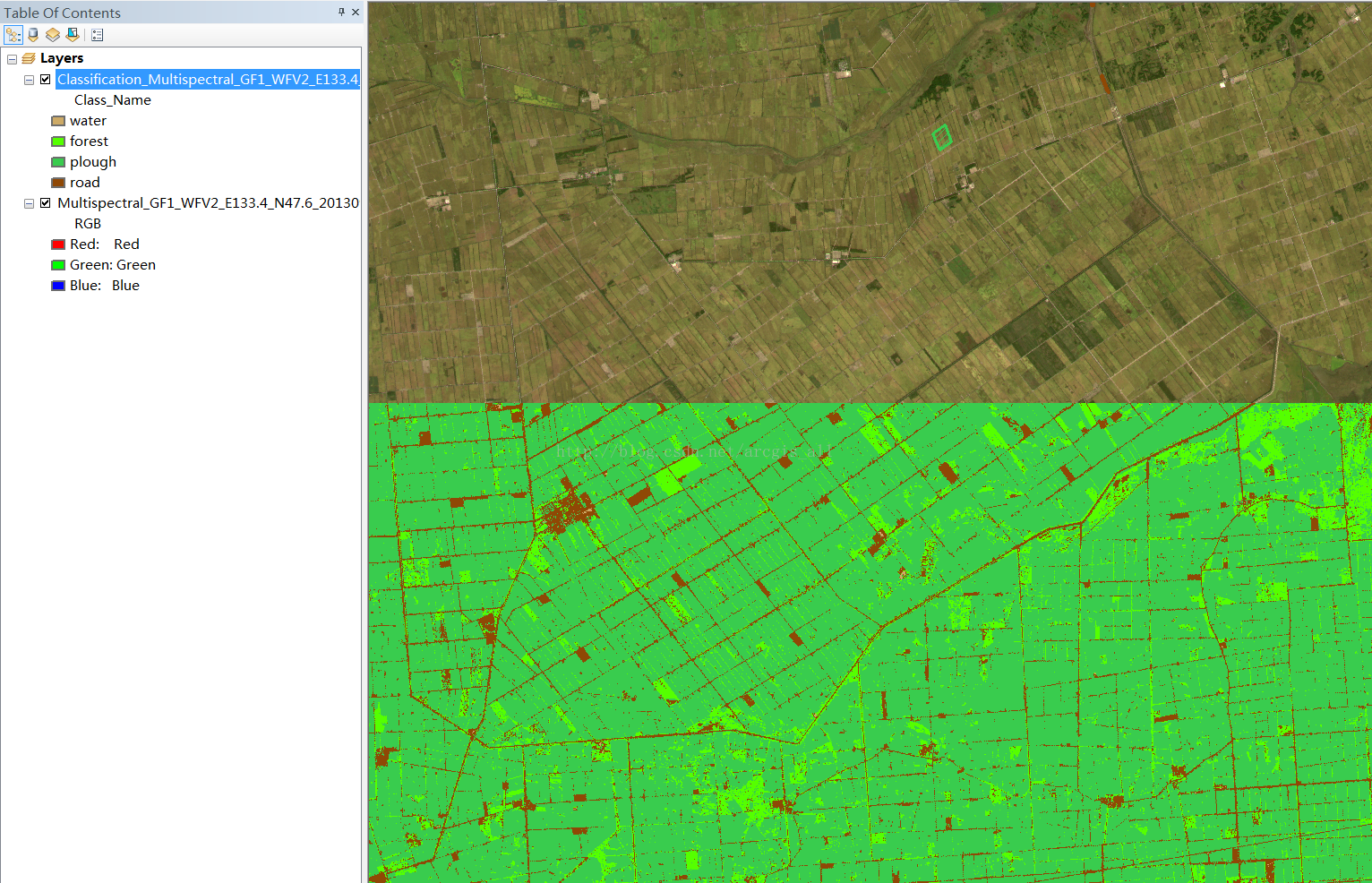Collapse the Classification_Multispectral layer legend
This screenshot has width=1372, height=883.
tap(29, 80)
